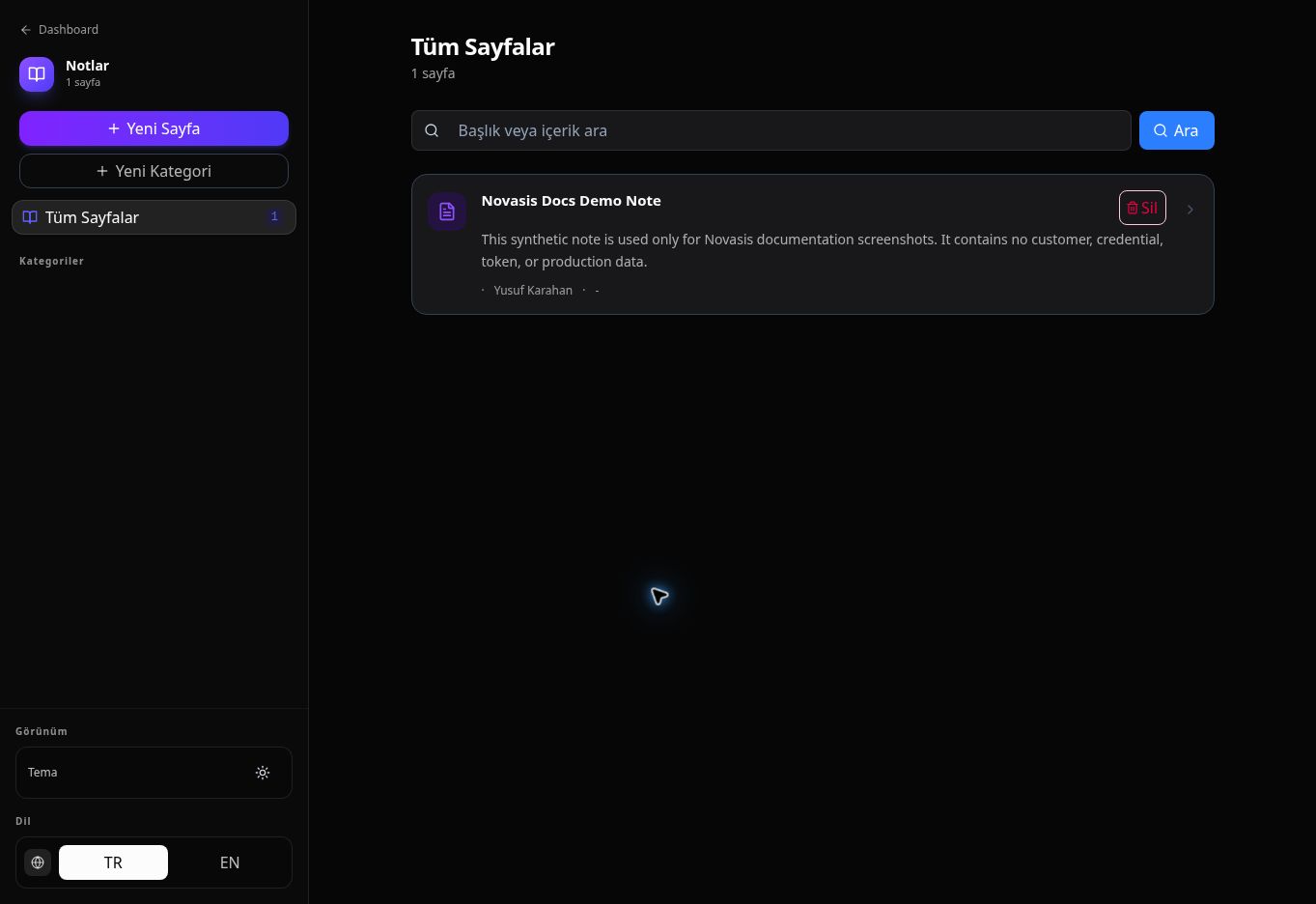
Task: Click the Notlar book app icon
Action: [37, 73]
